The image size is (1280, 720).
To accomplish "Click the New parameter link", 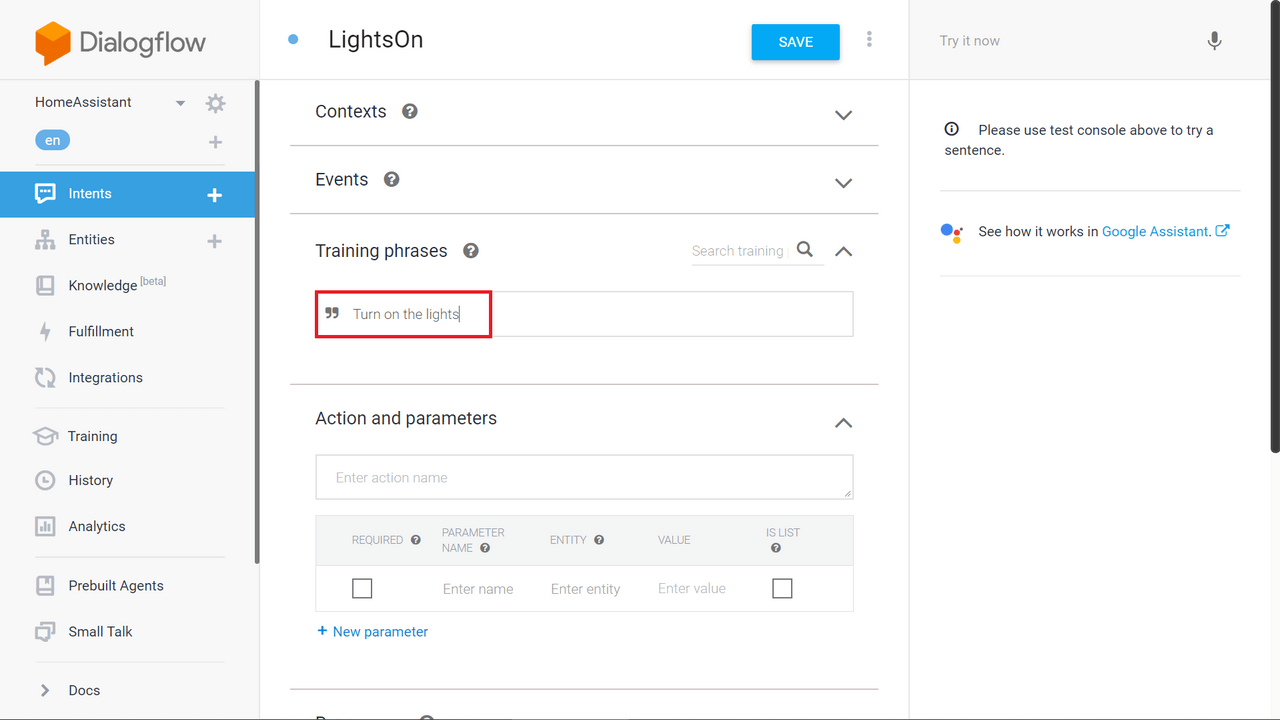I will [372, 632].
